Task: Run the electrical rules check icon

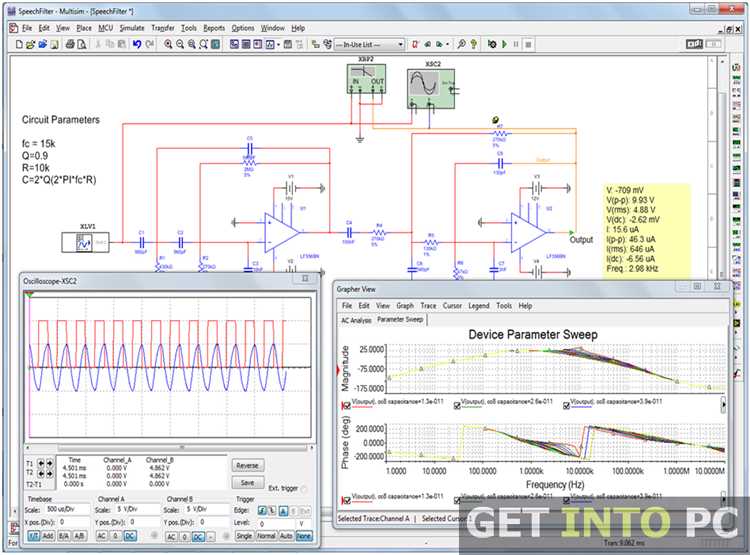Action: tap(415, 44)
